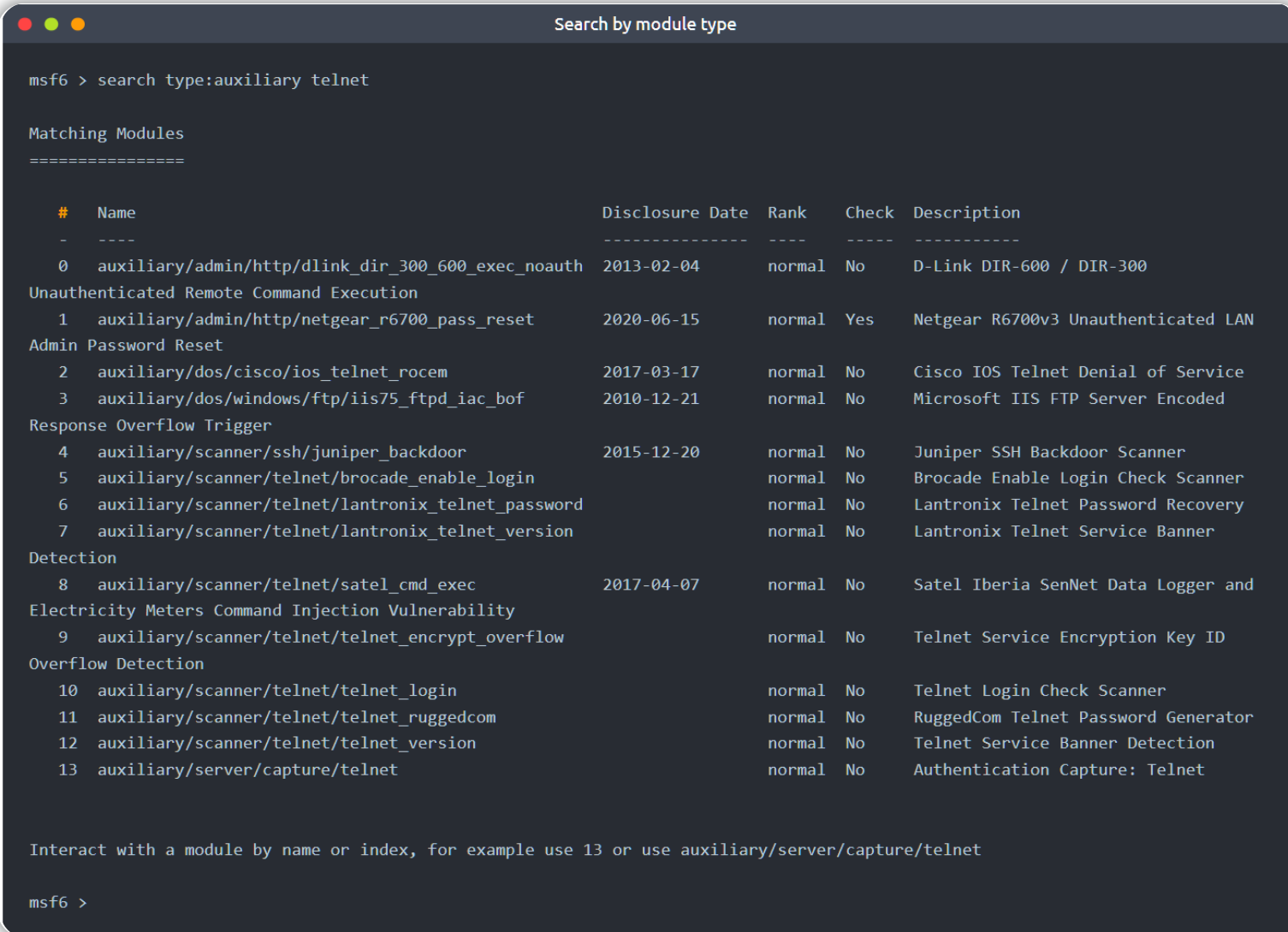Click 'Microsoft IIS FTP Server Encoded' description
1288x932 pixels.
tap(1068, 399)
